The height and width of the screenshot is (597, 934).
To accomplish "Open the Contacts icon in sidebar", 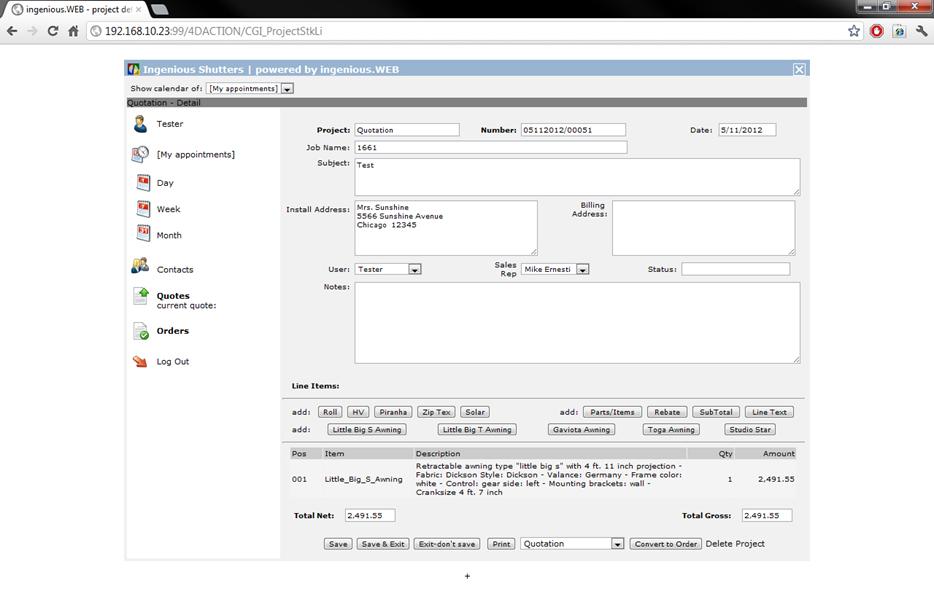I will (x=140, y=267).
